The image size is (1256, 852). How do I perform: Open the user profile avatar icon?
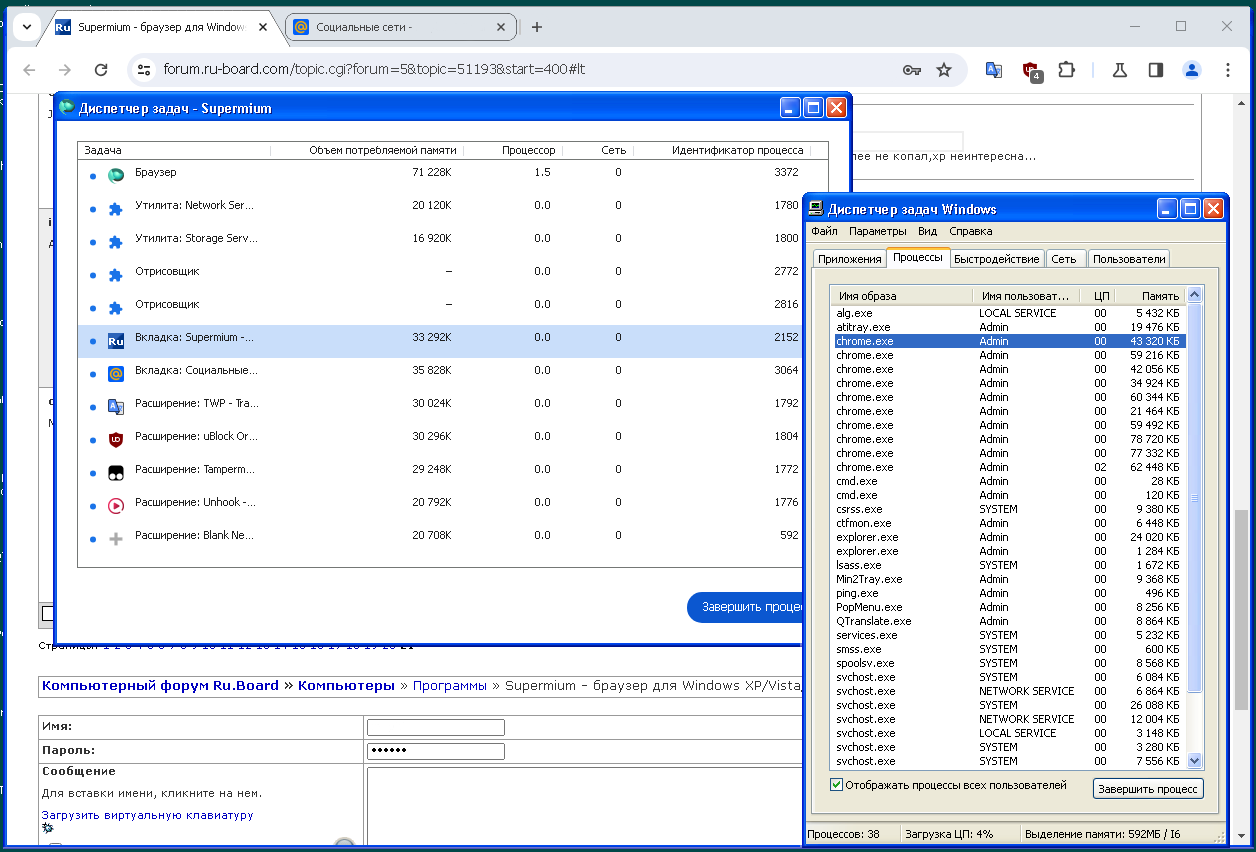point(1191,70)
